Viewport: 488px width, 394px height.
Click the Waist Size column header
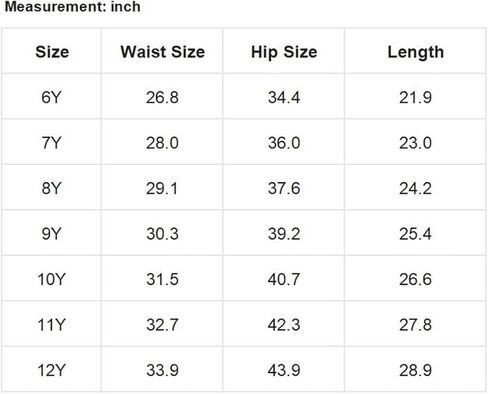click(162, 52)
